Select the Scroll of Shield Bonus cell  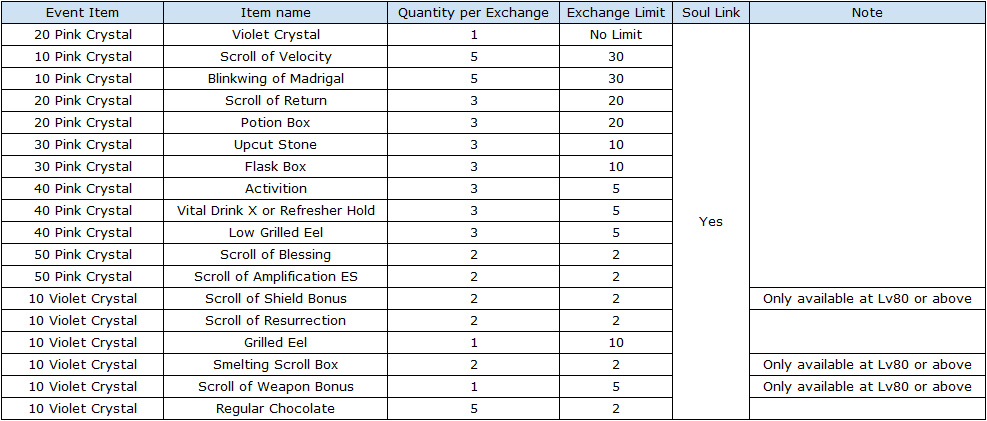pyautogui.click(x=276, y=299)
